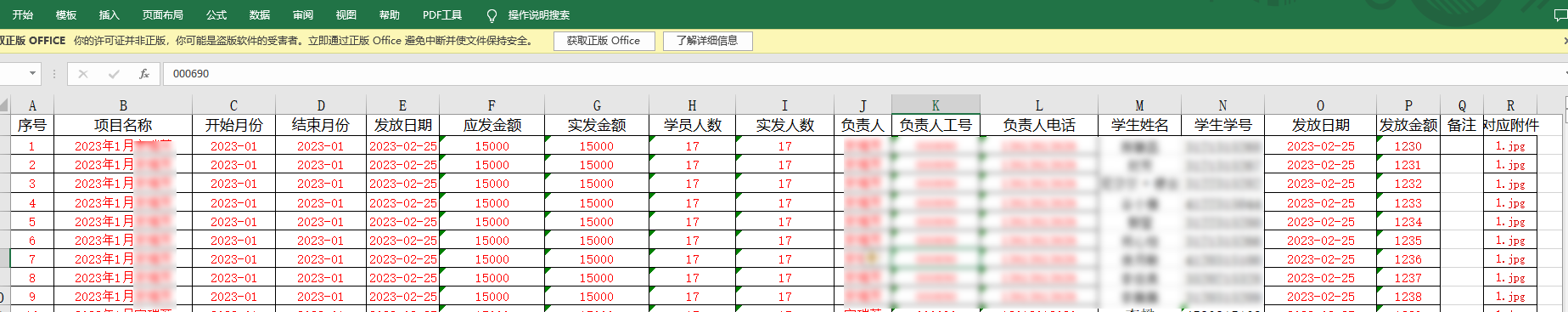Screen dimensions: 1568x312
Task: Switch to the 插入 ribbon tab
Action: [110, 15]
